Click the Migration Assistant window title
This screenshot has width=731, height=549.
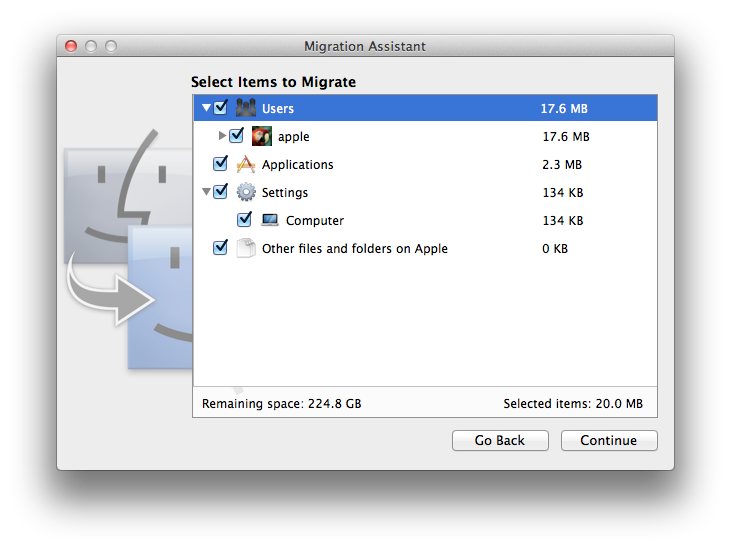[365, 46]
